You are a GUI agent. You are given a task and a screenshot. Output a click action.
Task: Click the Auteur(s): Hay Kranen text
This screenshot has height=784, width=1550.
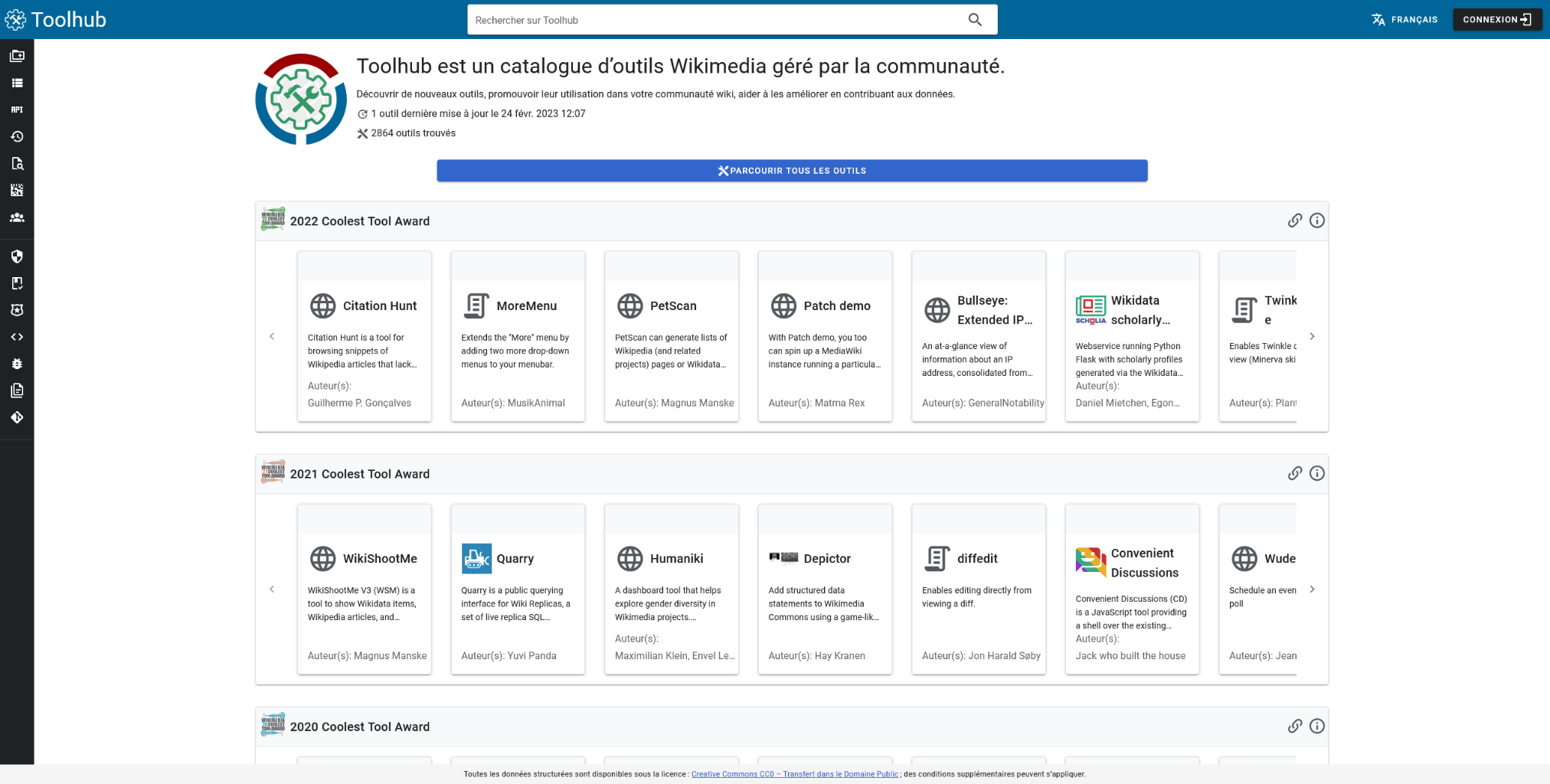click(x=816, y=655)
